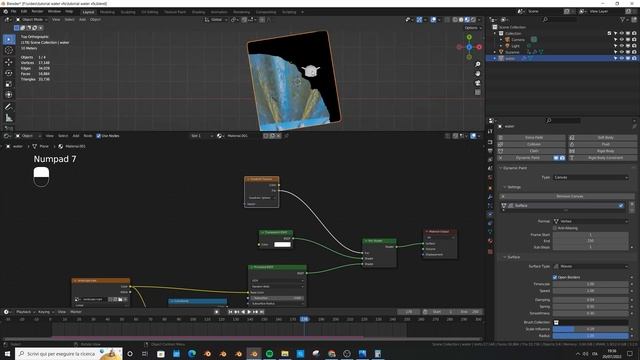
Task: Open the Global transform orientation dropdown
Action: 216,20
